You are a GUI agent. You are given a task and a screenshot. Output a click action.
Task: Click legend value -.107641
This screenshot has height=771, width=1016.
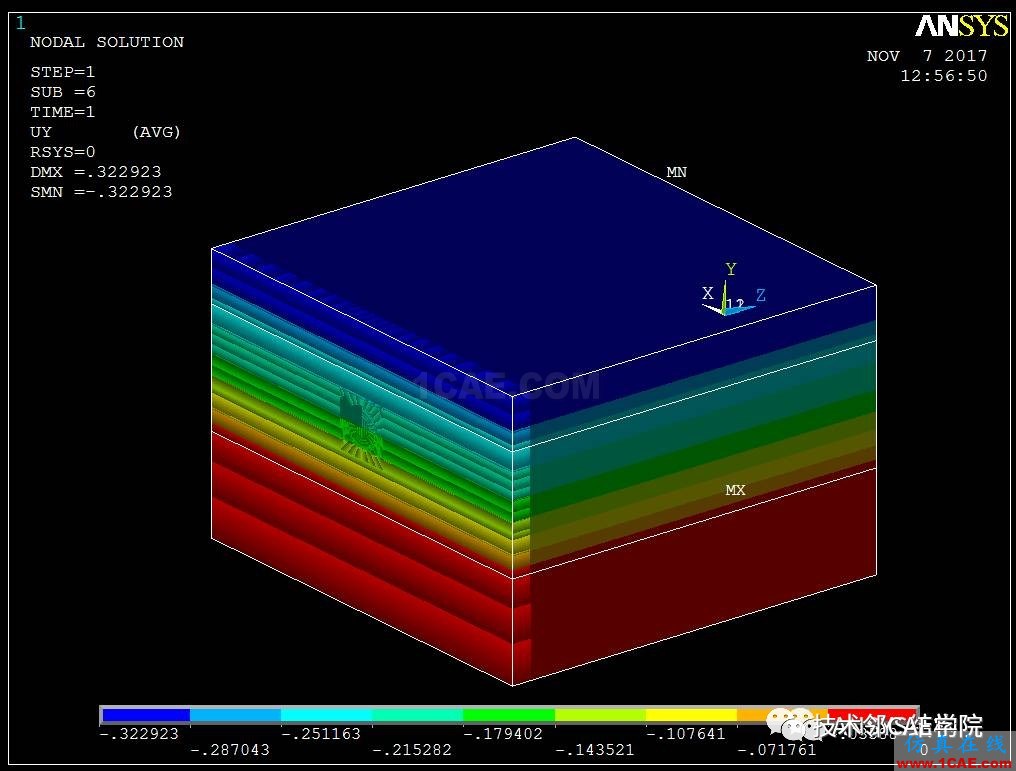pos(686,734)
